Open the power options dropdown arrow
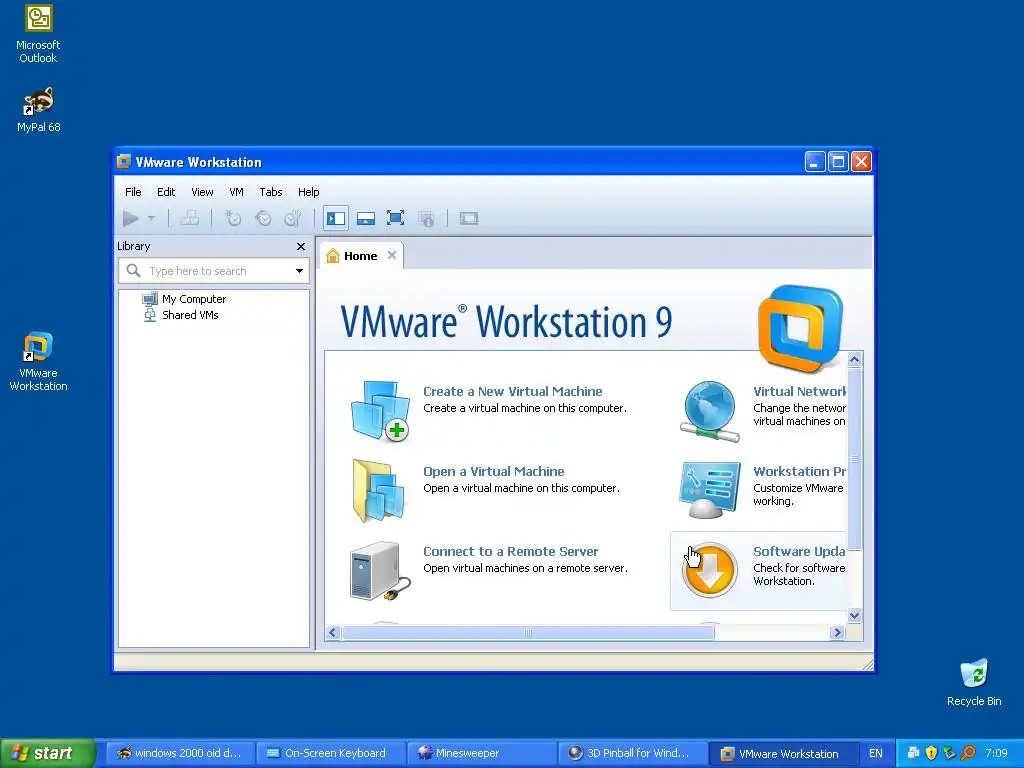 coord(152,218)
